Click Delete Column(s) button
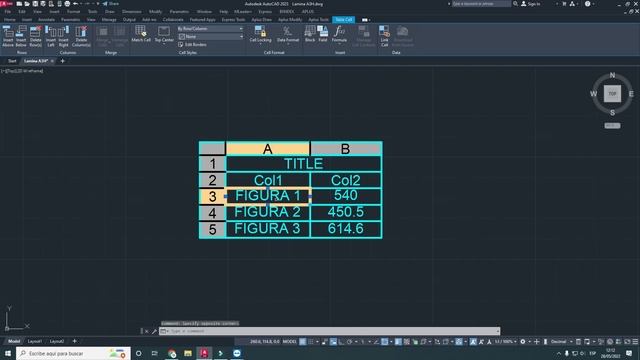 coord(81,36)
